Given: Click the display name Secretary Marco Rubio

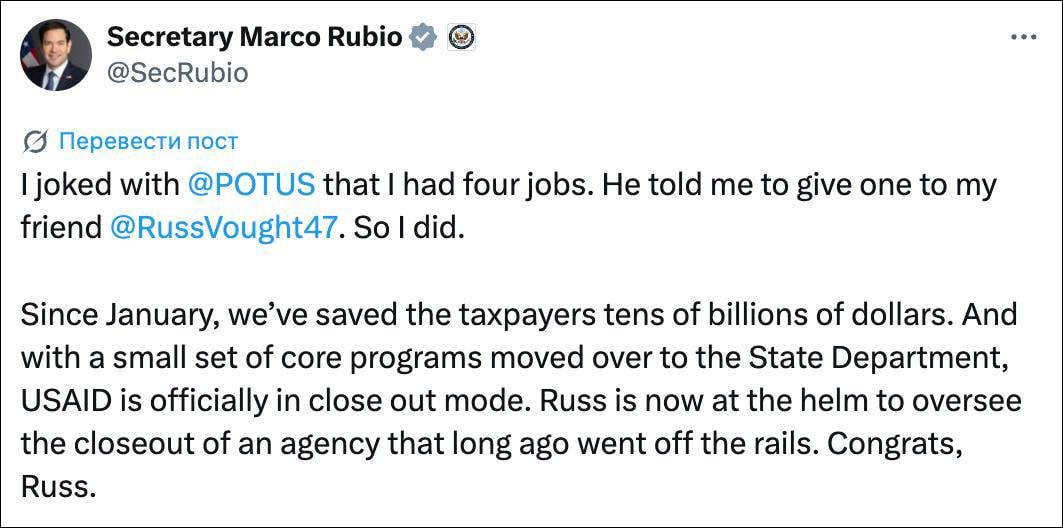Looking at the screenshot, I should pos(254,38).
